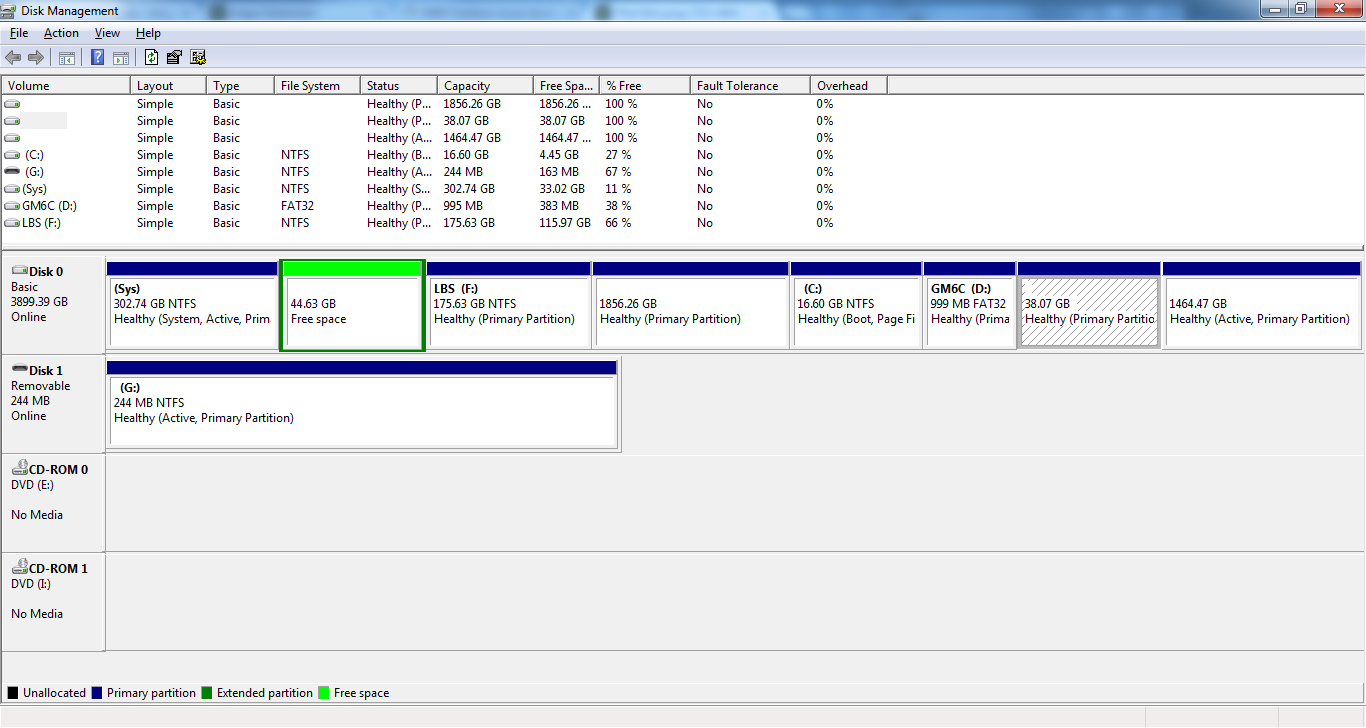Click the Forward arrow in the toolbar
Image resolution: width=1366 pixels, height=728 pixels.
coord(36,57)
